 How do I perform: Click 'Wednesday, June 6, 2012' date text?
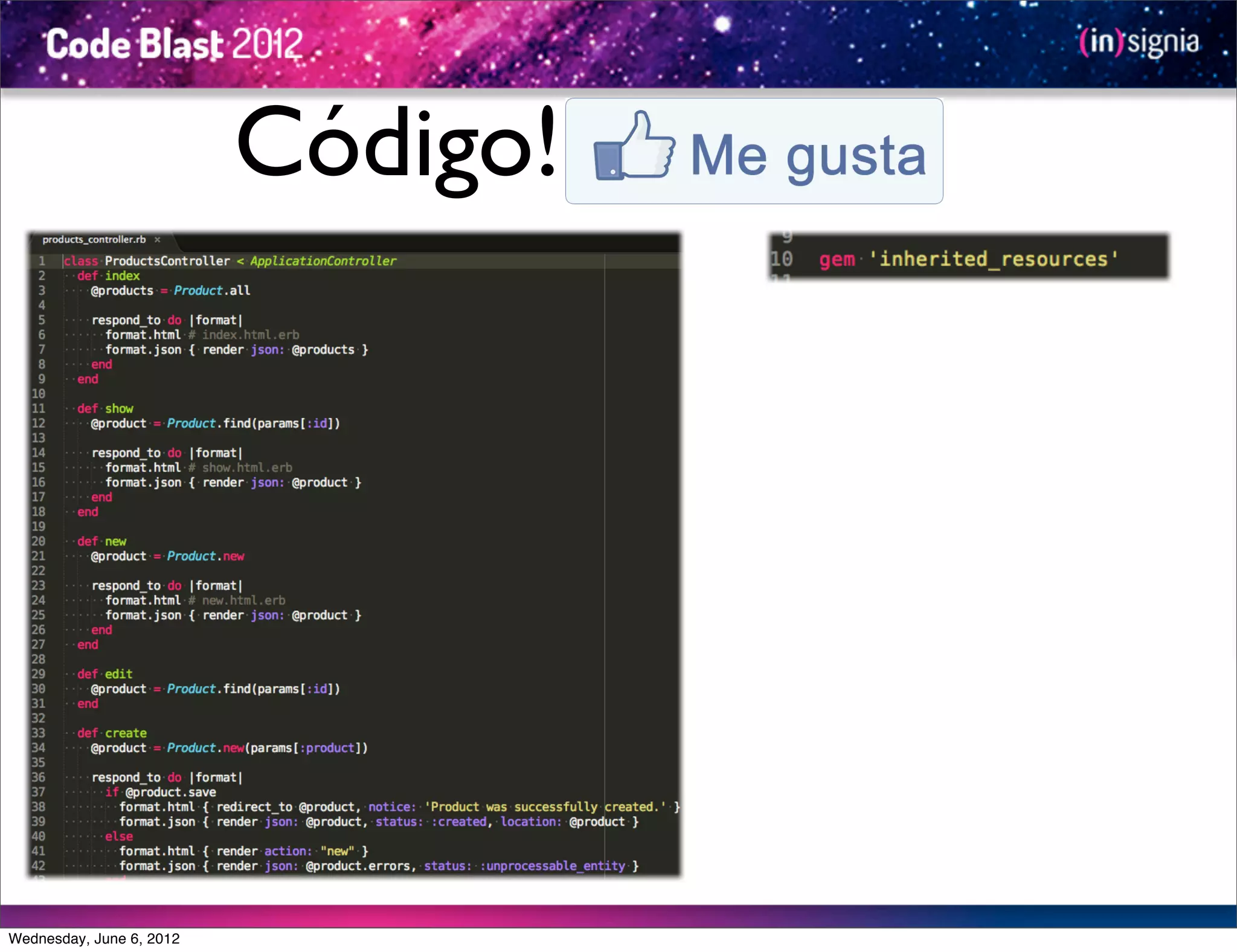coord(94,939)
